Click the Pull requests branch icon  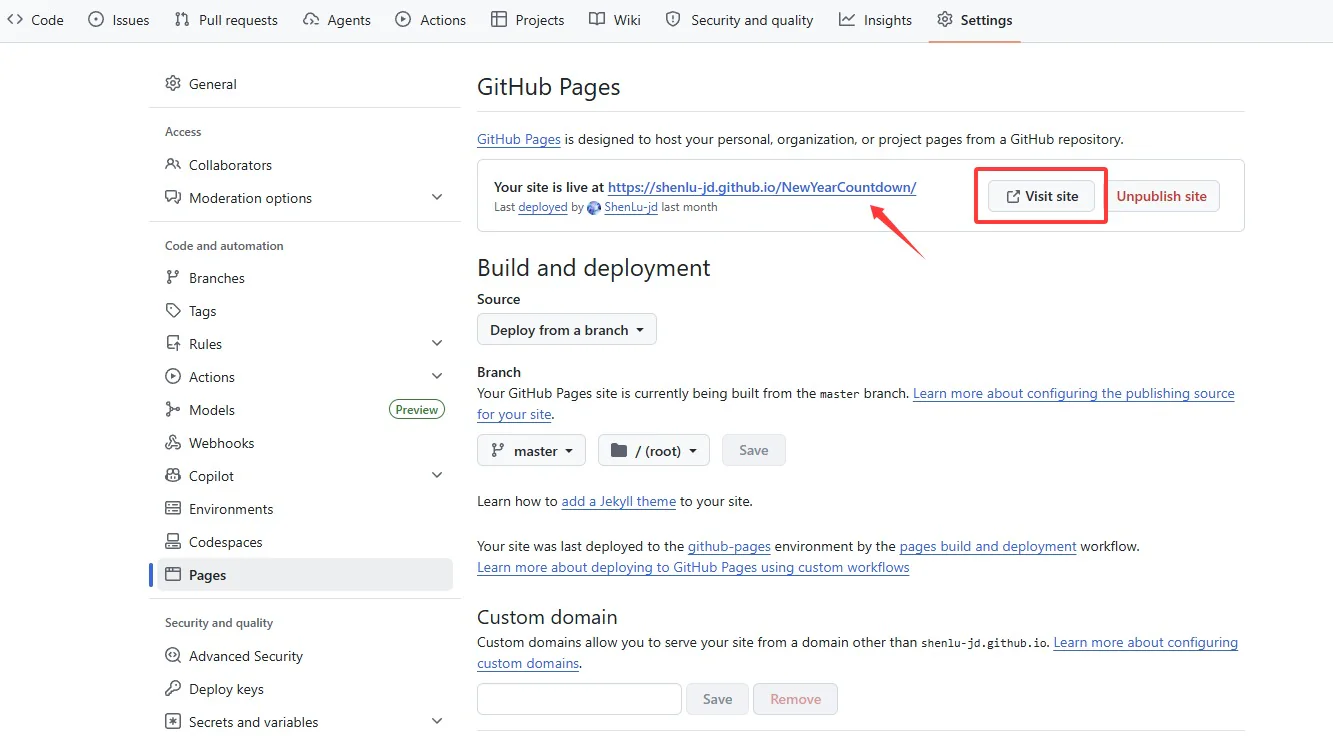(x=182, y=20)
